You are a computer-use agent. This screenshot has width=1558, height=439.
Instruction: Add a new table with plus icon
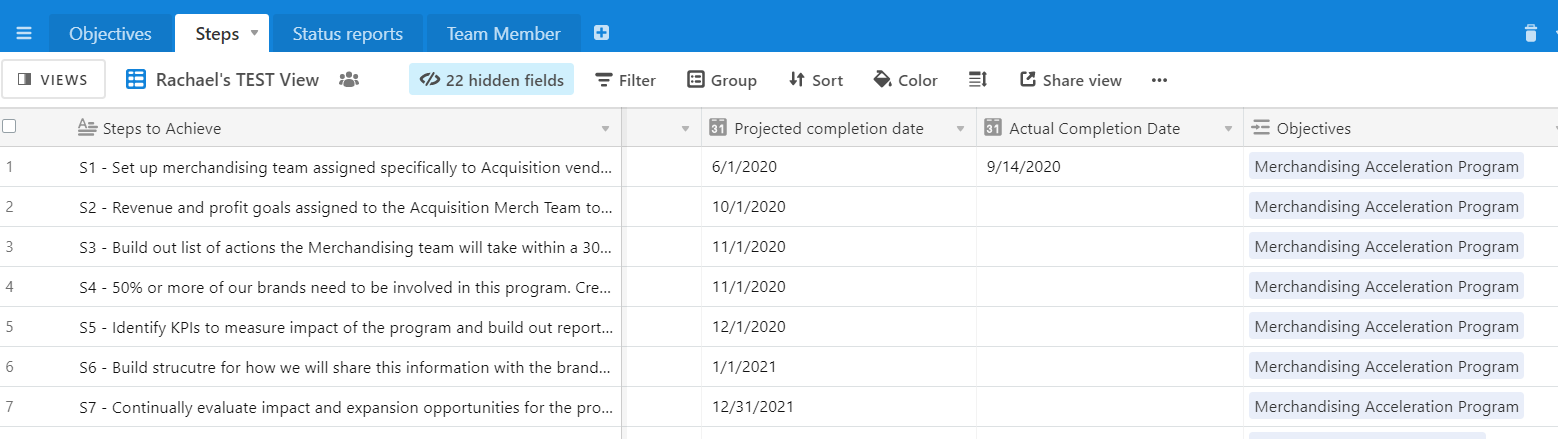pos(601,33)
